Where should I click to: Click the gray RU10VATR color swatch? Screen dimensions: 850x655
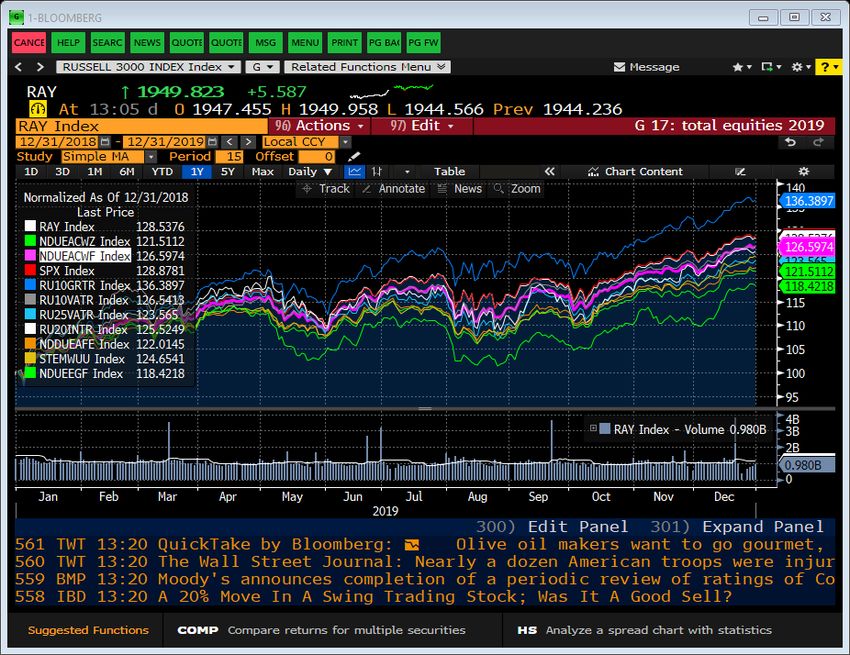tap(30, 299)
